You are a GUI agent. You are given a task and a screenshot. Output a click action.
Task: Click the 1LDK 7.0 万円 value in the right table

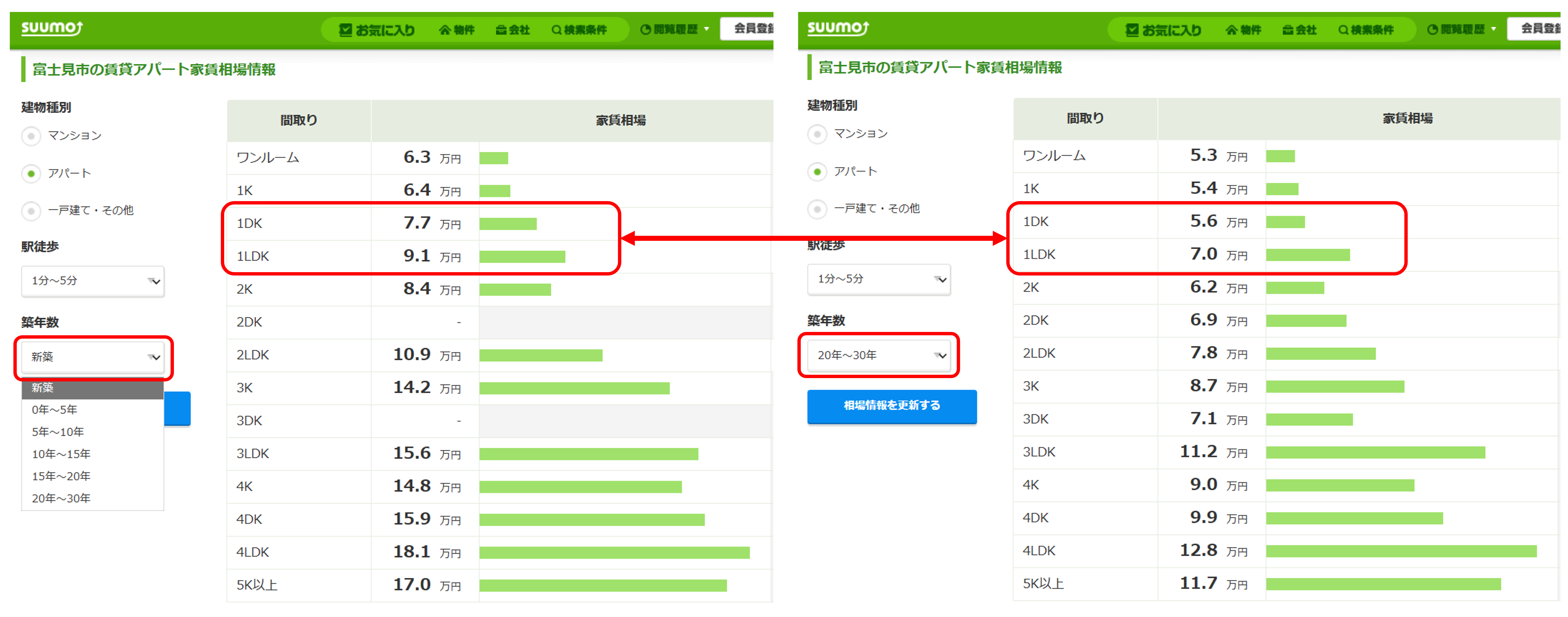[1219, 254]
